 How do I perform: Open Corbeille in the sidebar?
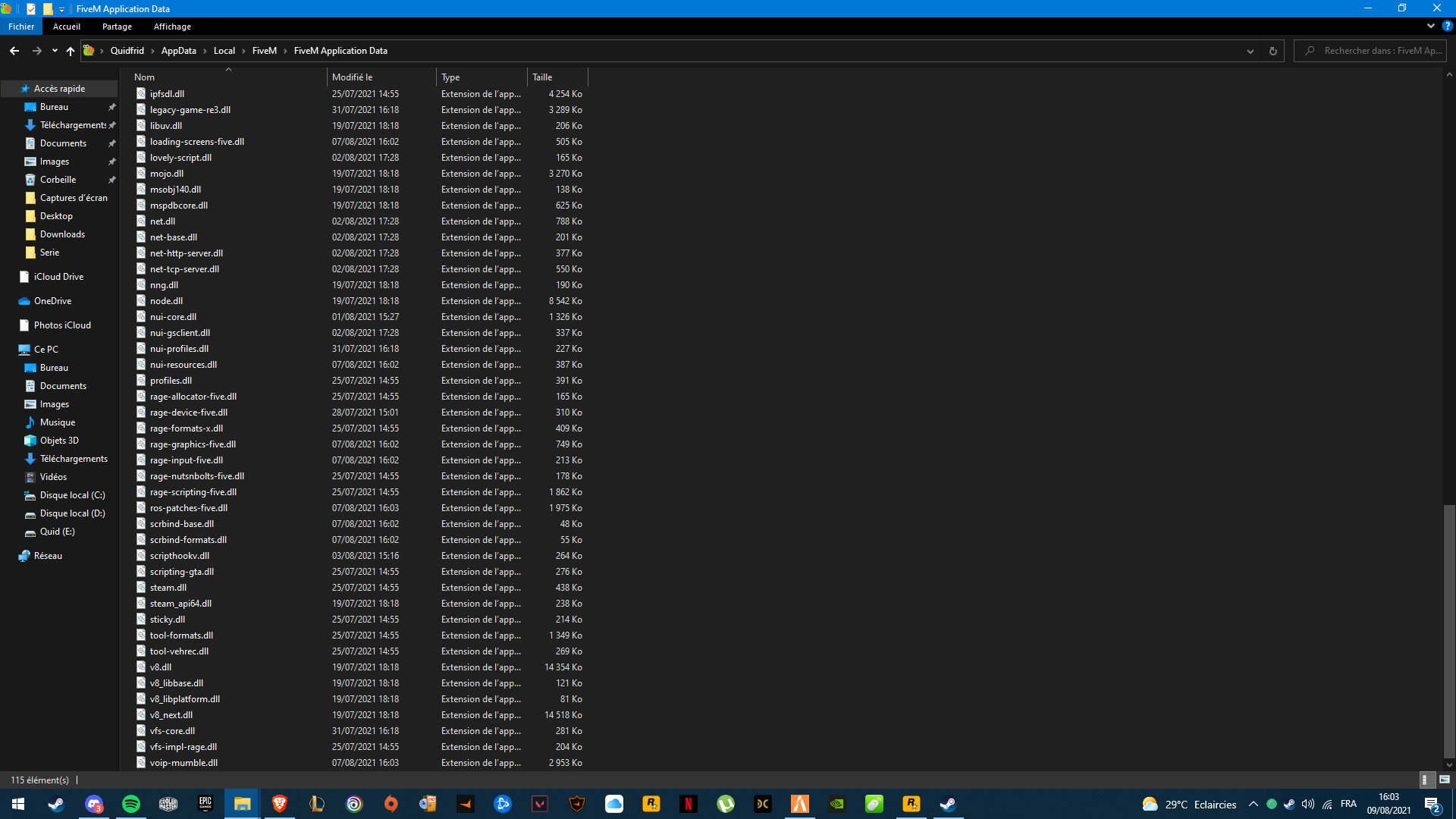click(x=58, y=180)
